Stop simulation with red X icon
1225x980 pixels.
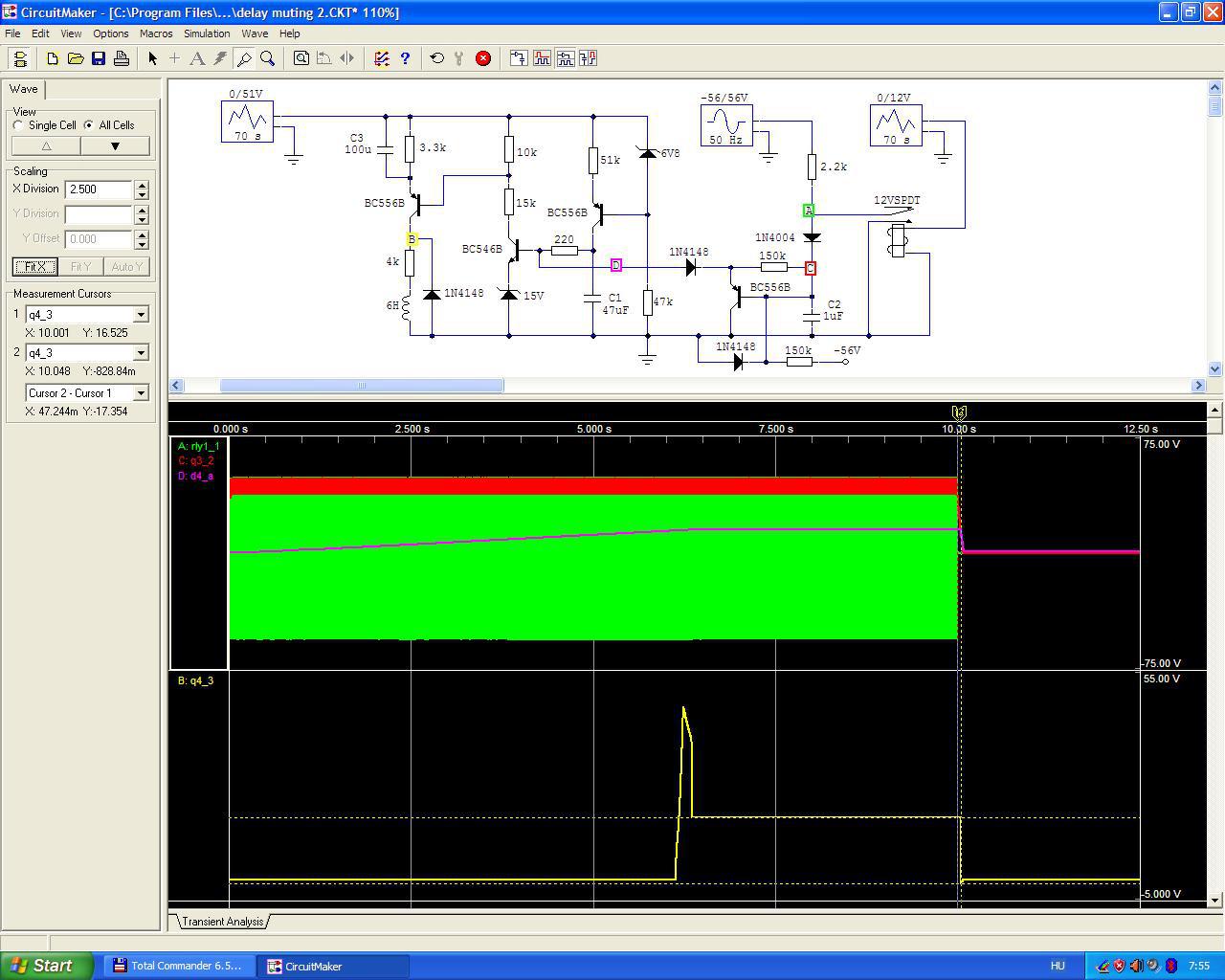coord(483,58)
